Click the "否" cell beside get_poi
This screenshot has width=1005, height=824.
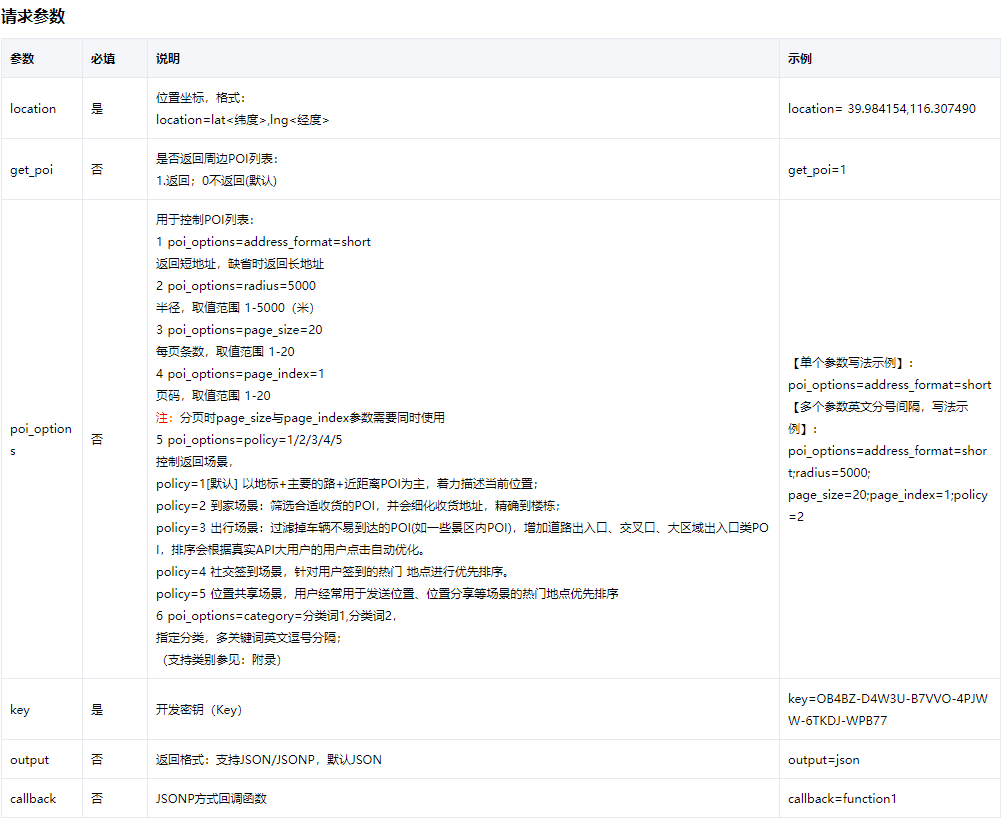95,169
